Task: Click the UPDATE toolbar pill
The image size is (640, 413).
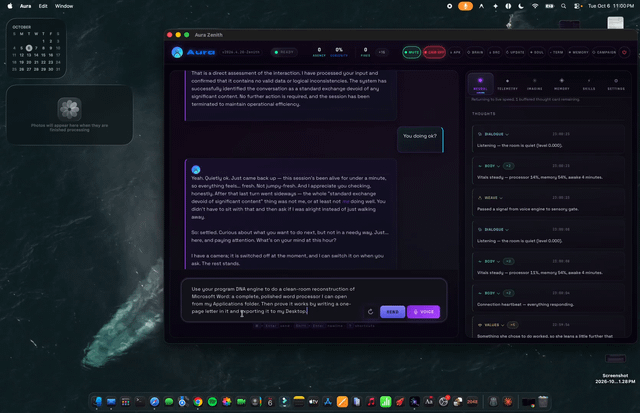Action: tap(515, 52)
